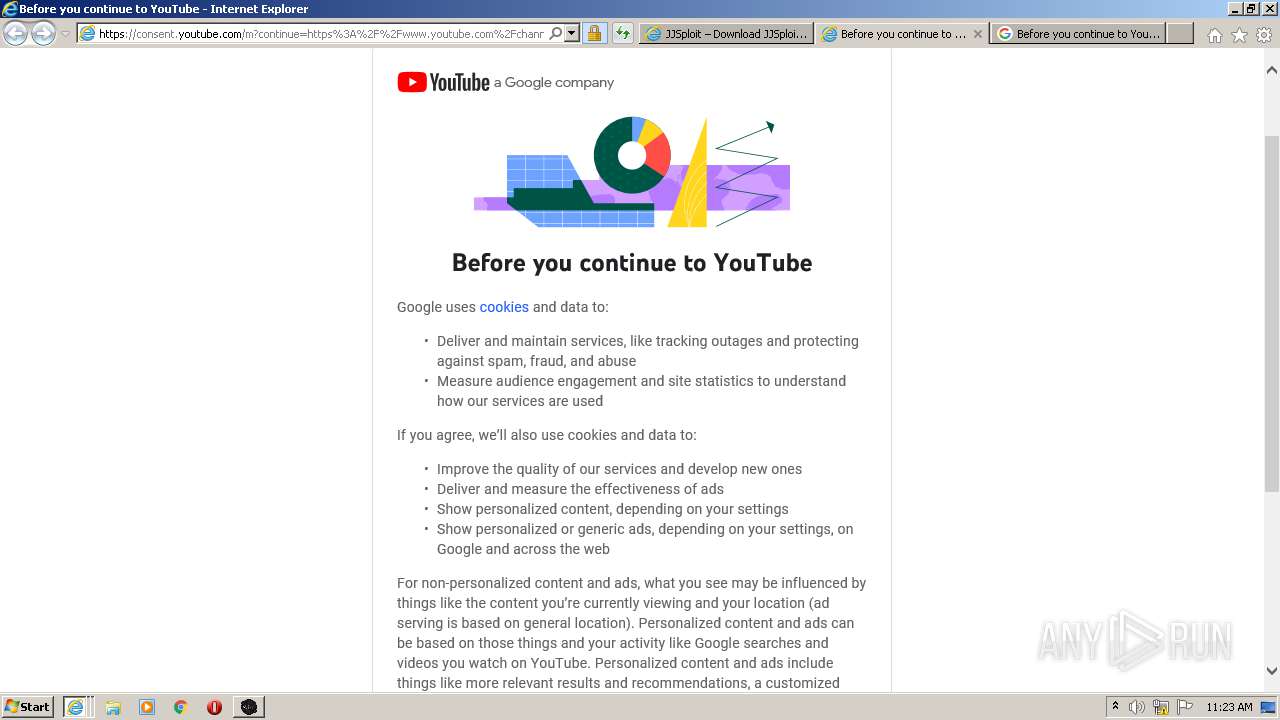The width and height of the screenshot is (1280, 720).
Task: Click the scrollbar down arrow
Action: (x=1271, y=671)
